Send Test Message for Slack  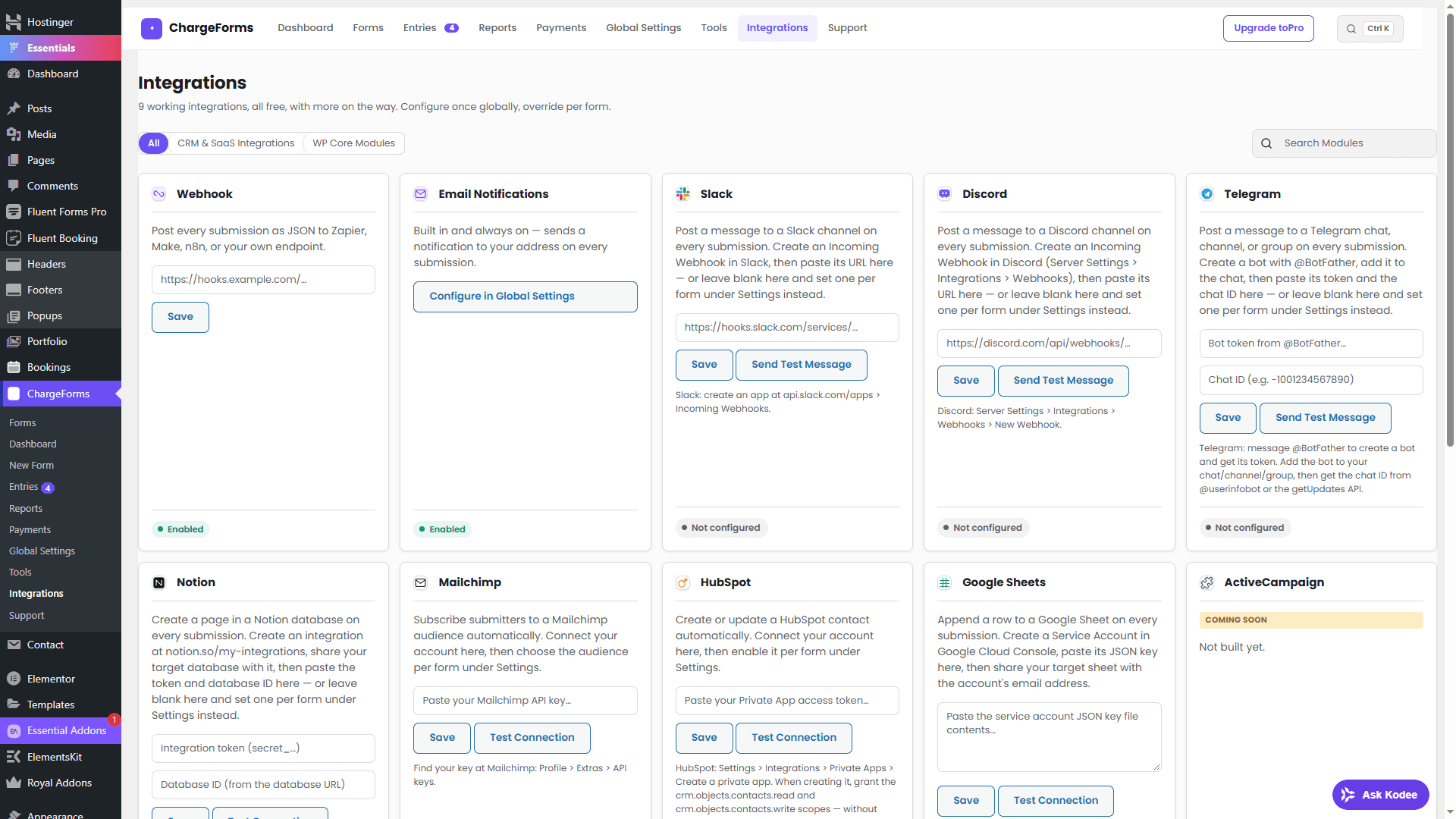point(801,365)
